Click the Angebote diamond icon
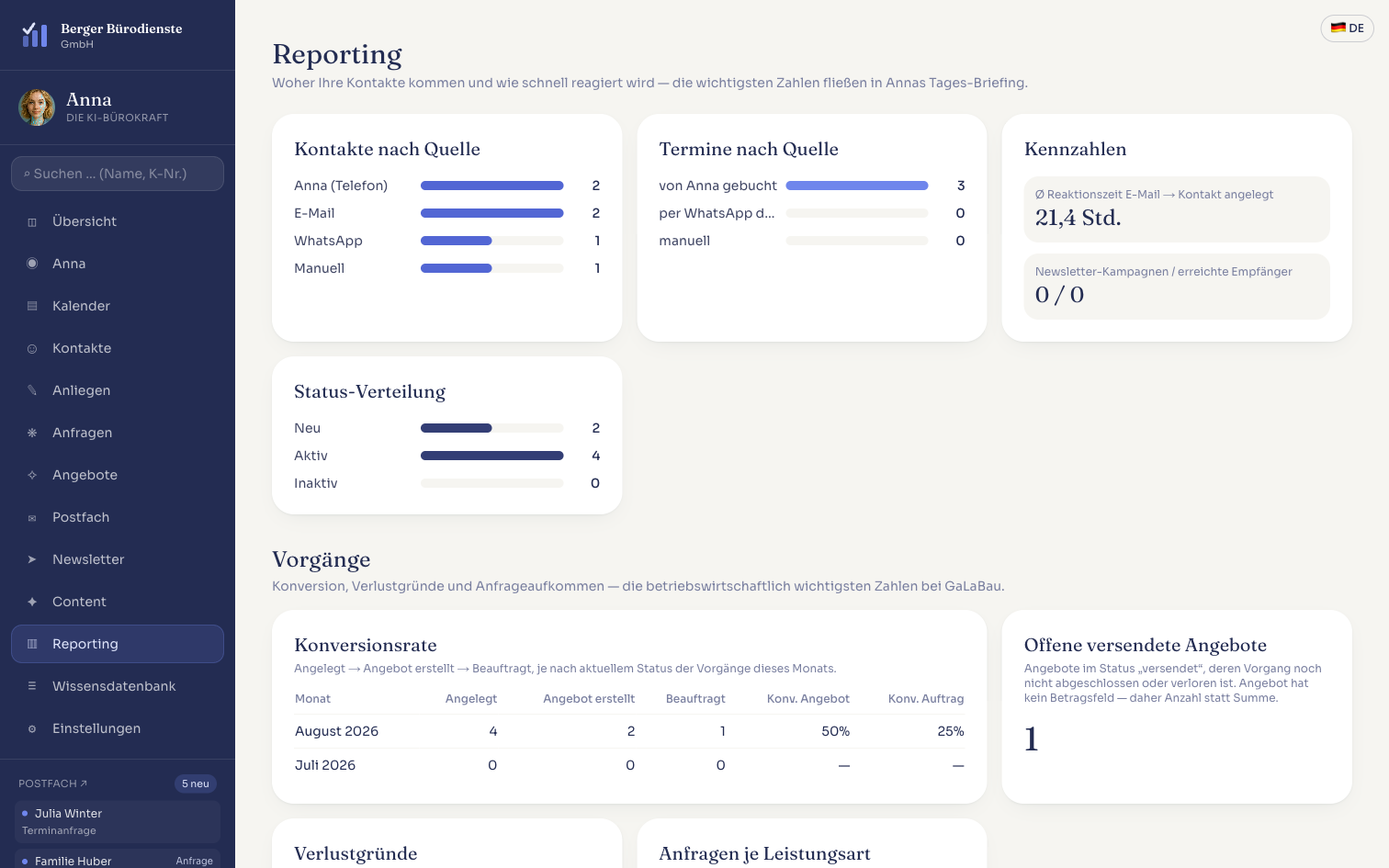 32,475
